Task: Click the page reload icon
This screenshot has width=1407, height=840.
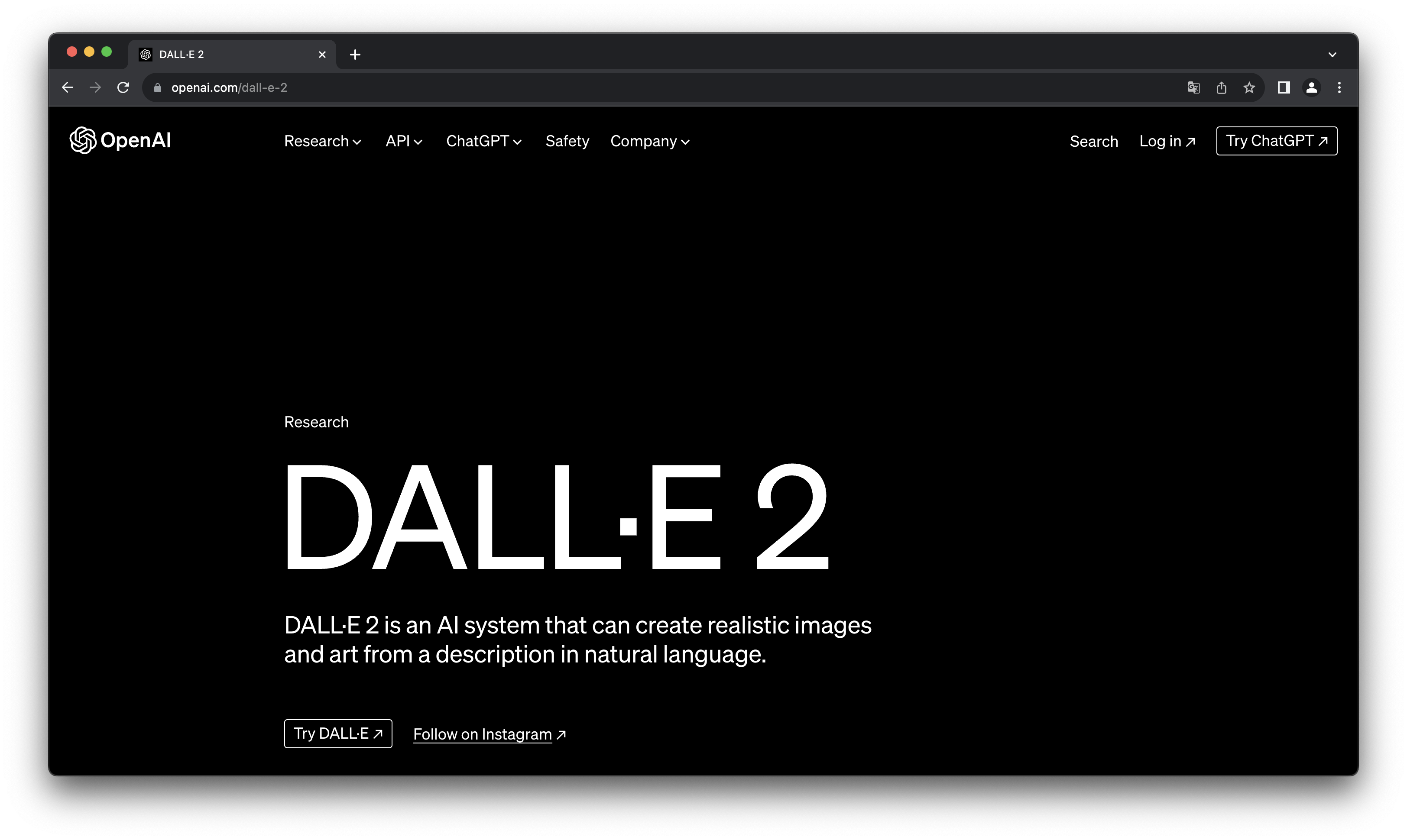Action: click(x=123, y=87)
